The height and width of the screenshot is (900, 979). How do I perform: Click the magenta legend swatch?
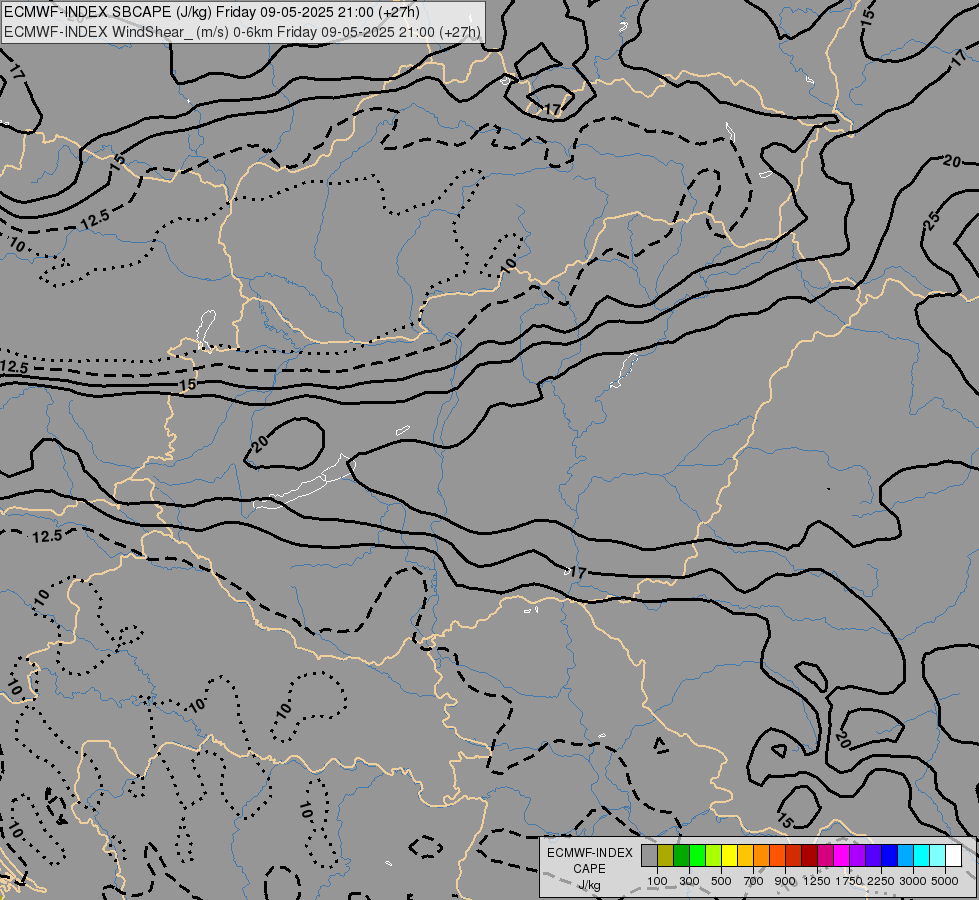(841, 856)
